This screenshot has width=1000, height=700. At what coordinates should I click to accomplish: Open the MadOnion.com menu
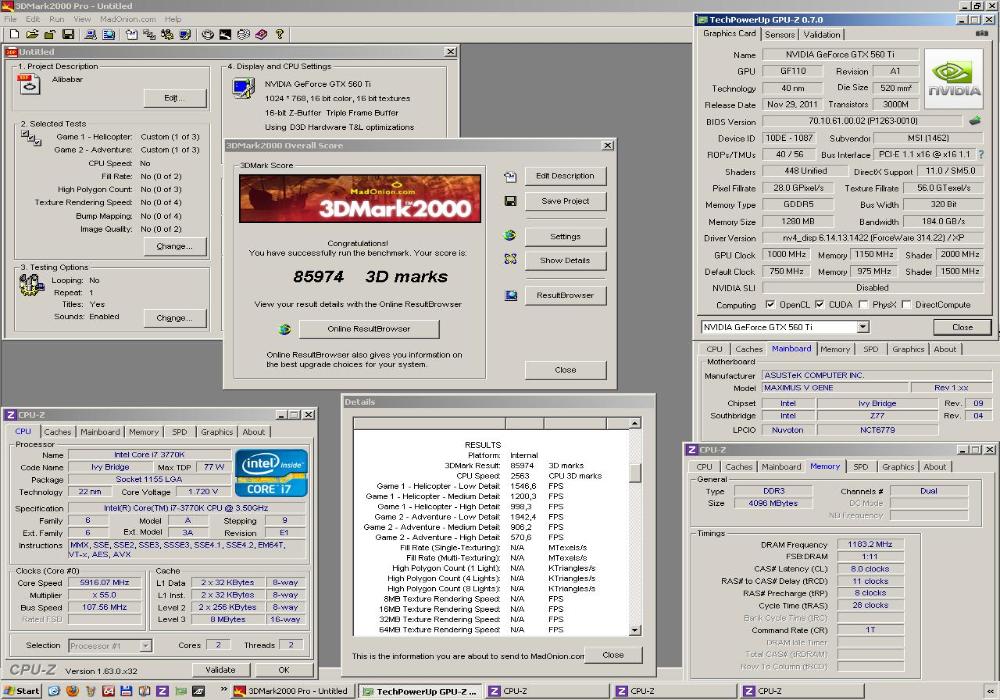128,19
